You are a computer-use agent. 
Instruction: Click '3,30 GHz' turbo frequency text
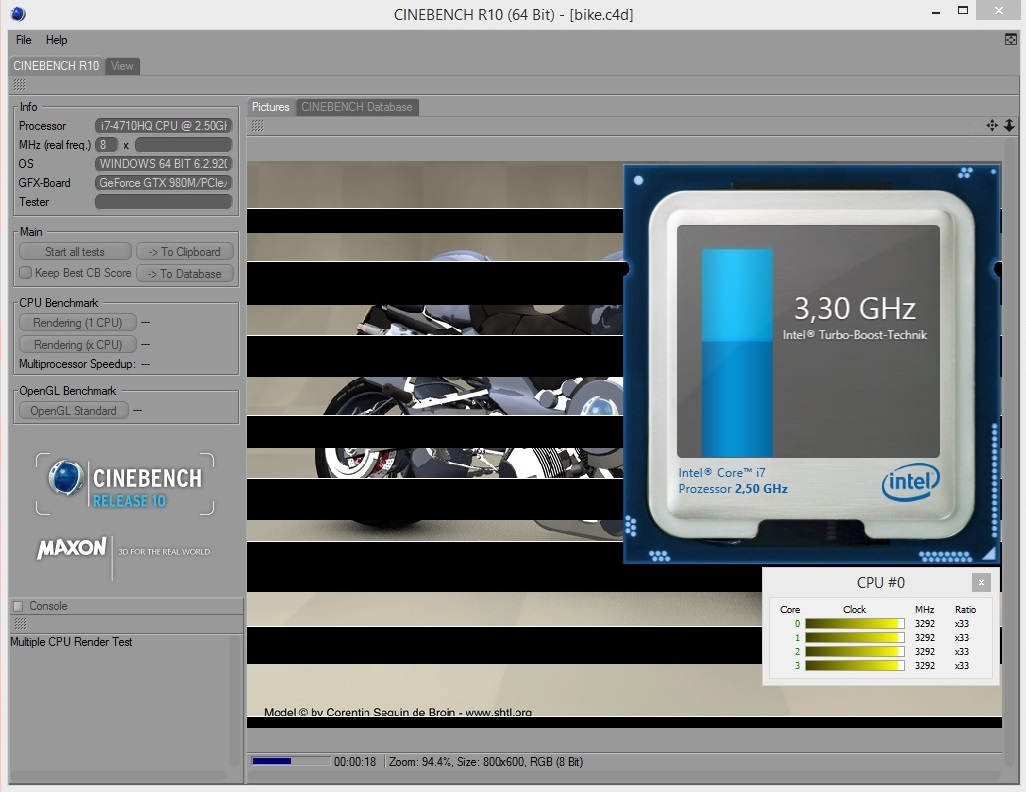(x=855, y=308)
